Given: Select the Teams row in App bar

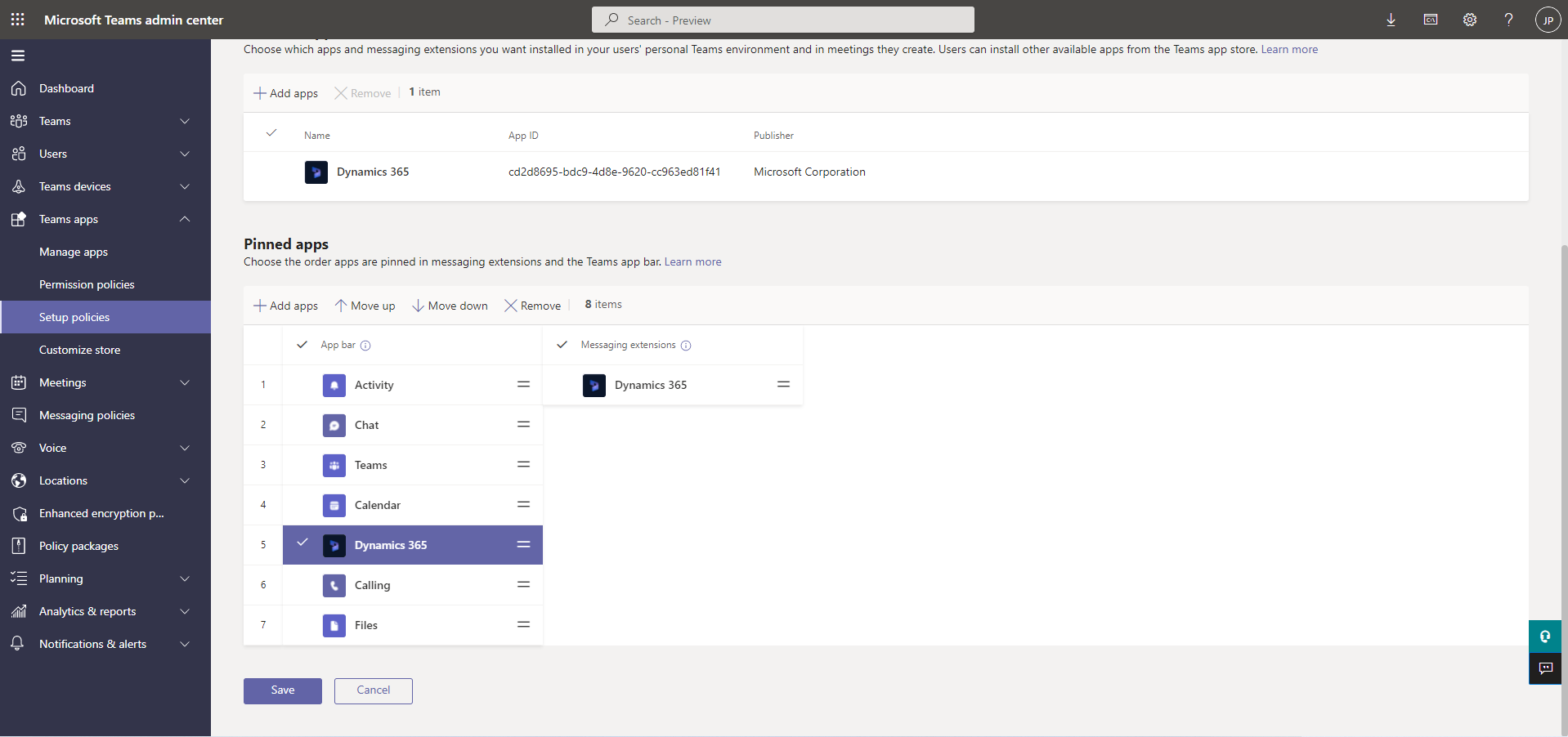Looking at the screenshot, I should click(413, 465).
